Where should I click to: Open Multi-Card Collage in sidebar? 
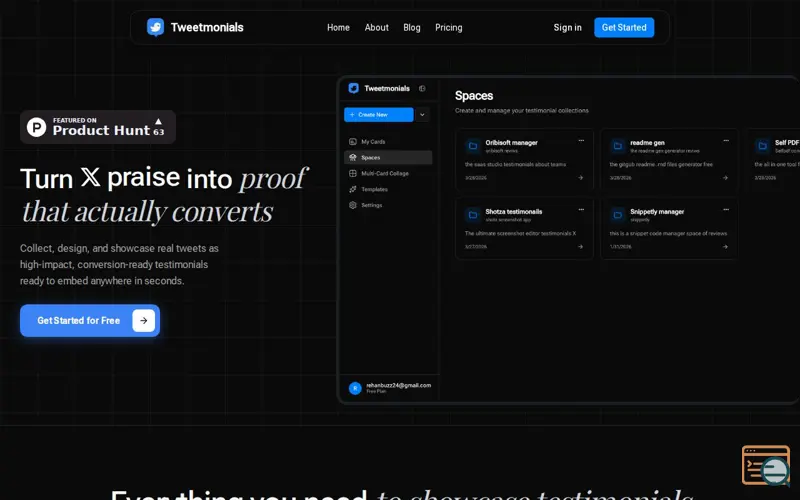(x=388, y=173)
